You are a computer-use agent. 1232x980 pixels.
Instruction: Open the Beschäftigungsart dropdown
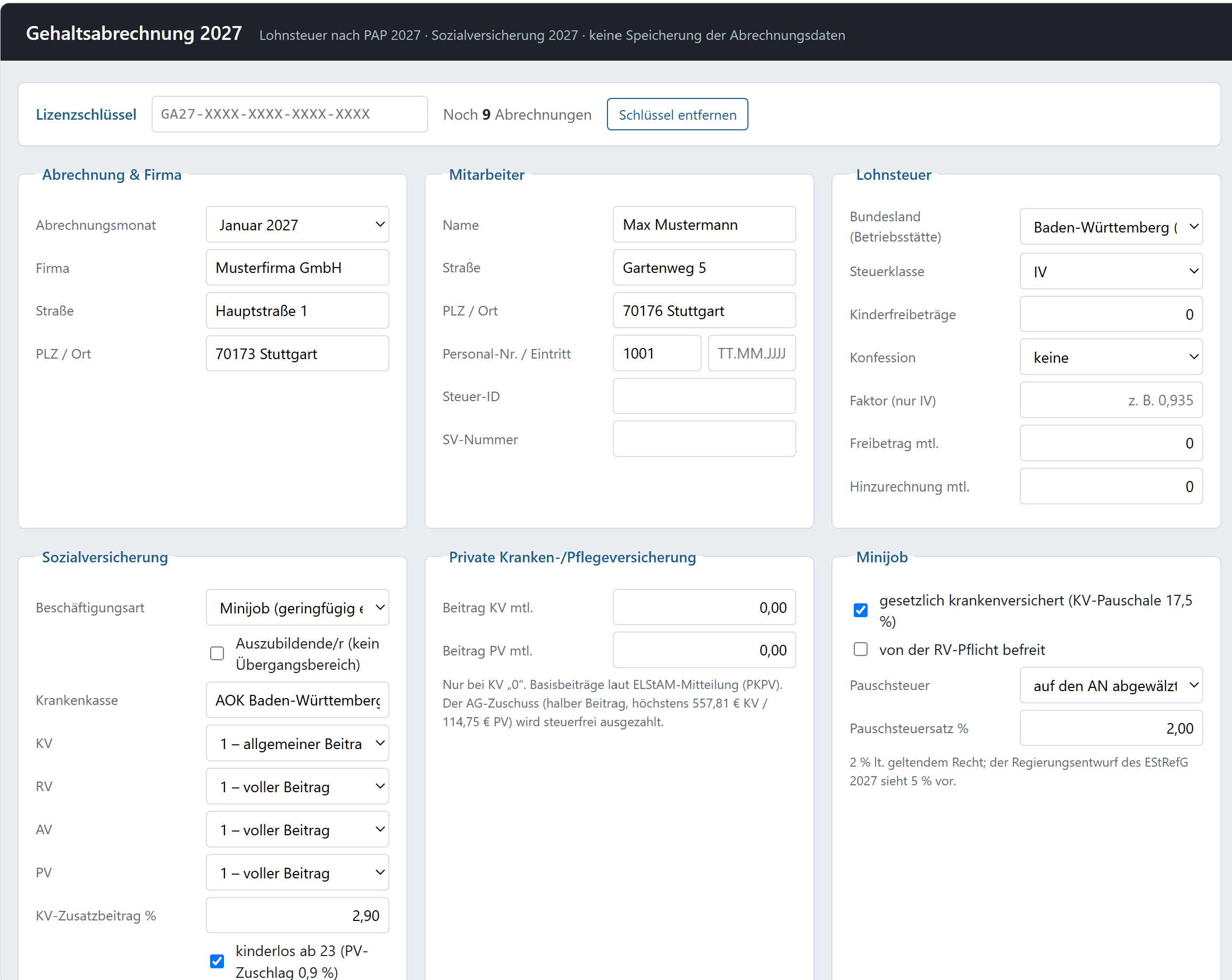[x=297, y=608]
